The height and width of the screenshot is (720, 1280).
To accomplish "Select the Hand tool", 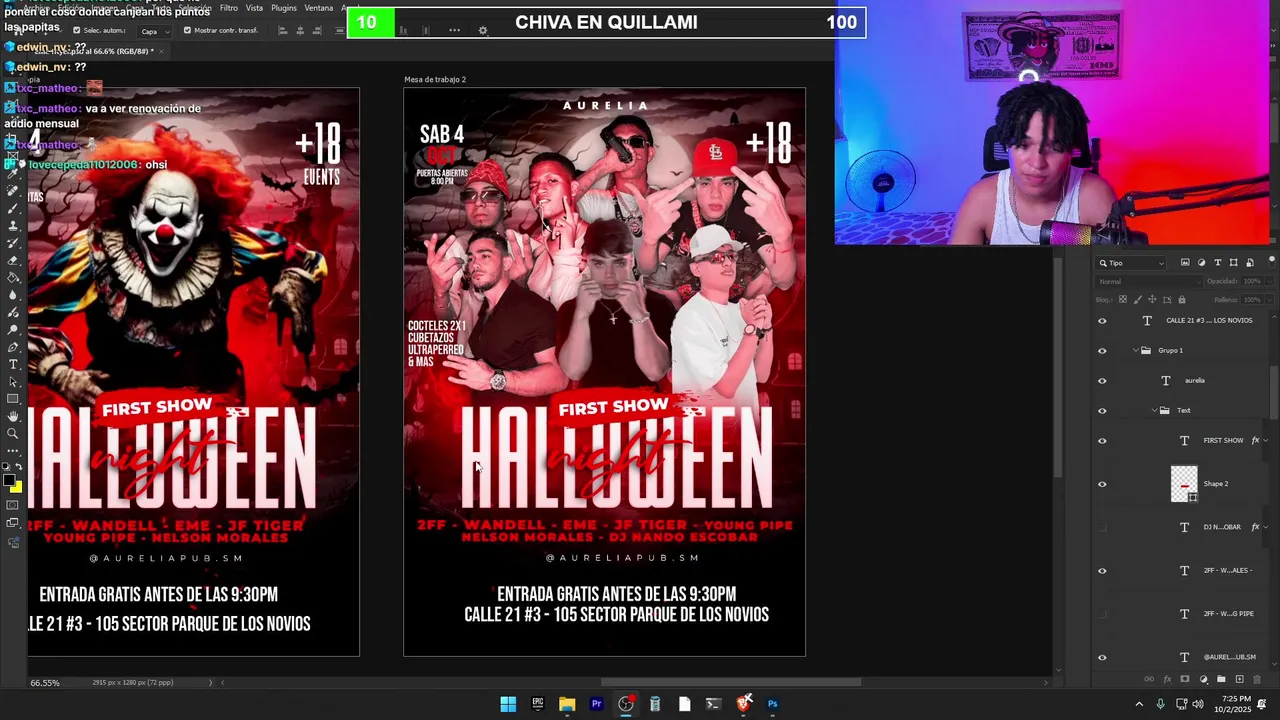I will click(x=13, y=416).
